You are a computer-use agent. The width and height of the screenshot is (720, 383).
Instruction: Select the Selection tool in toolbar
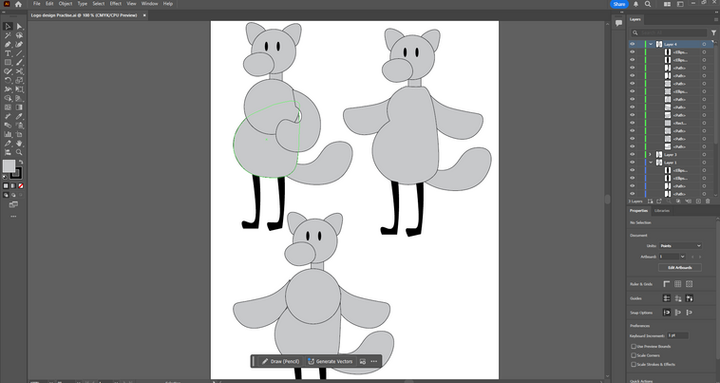coord(8,27)
